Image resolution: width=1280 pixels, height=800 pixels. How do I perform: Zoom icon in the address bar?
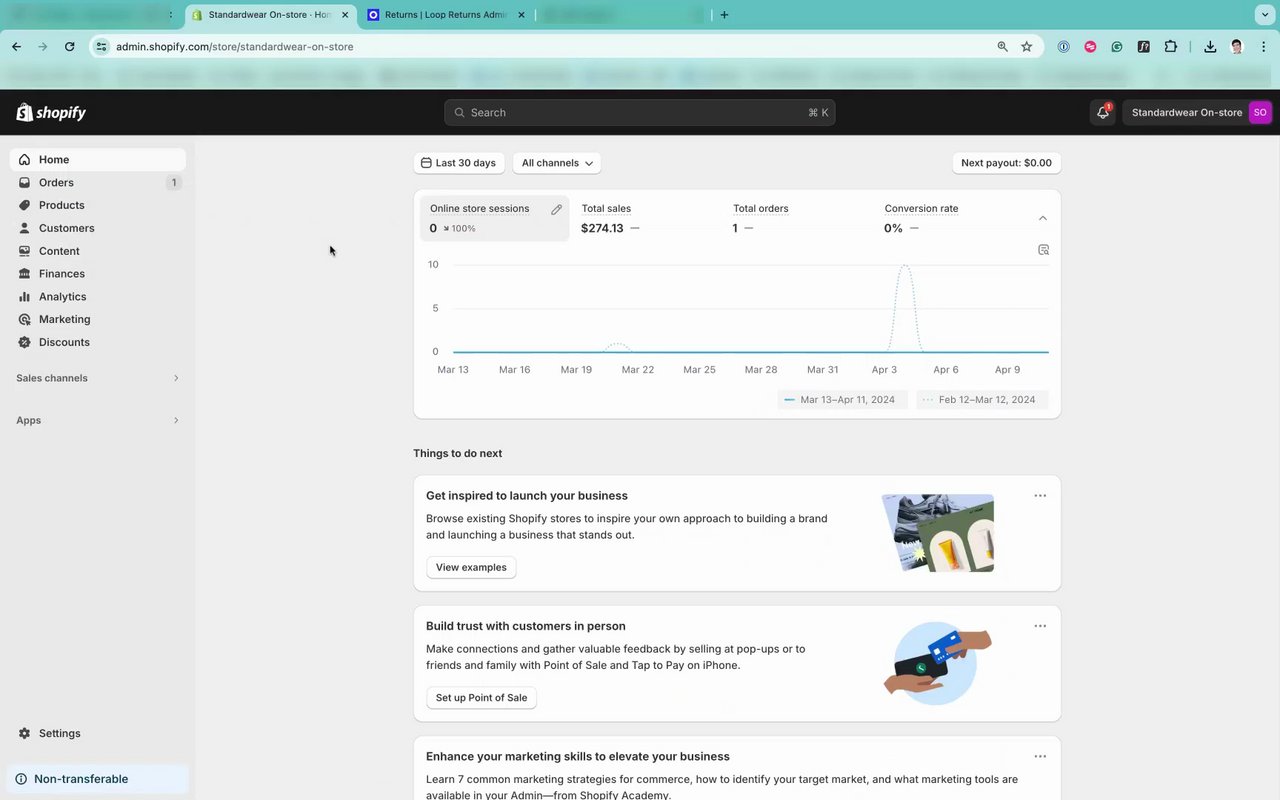[x=1002, y=46]
